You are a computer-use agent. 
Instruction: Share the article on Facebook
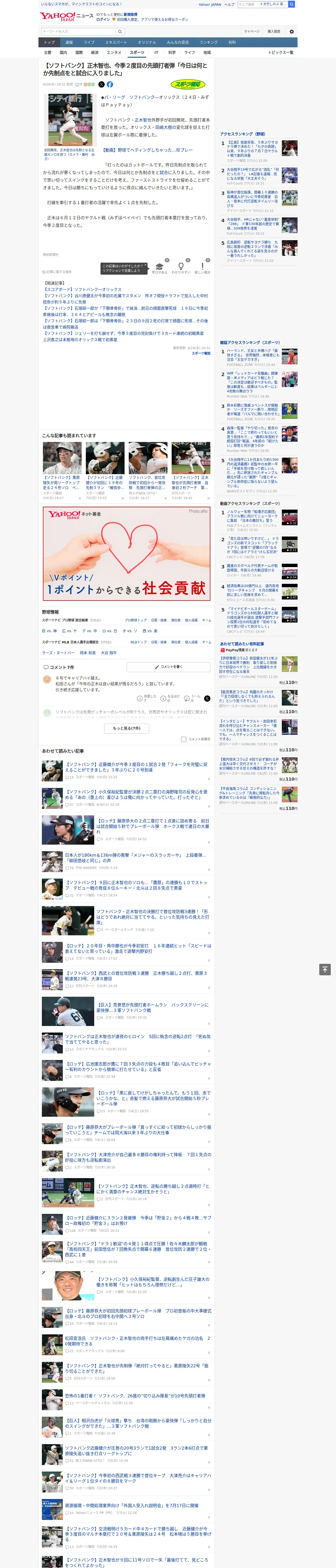click(110, 85)
